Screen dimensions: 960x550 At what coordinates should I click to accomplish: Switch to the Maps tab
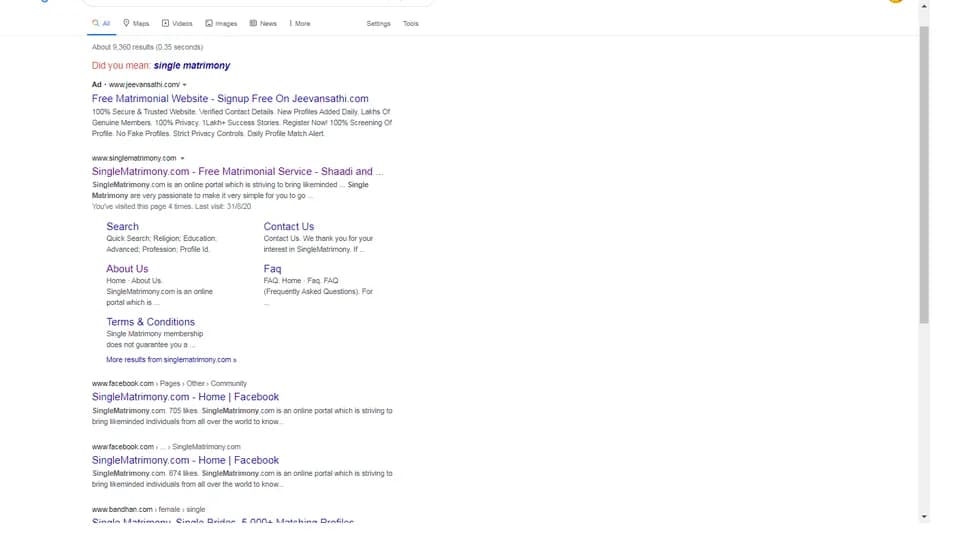136,23
